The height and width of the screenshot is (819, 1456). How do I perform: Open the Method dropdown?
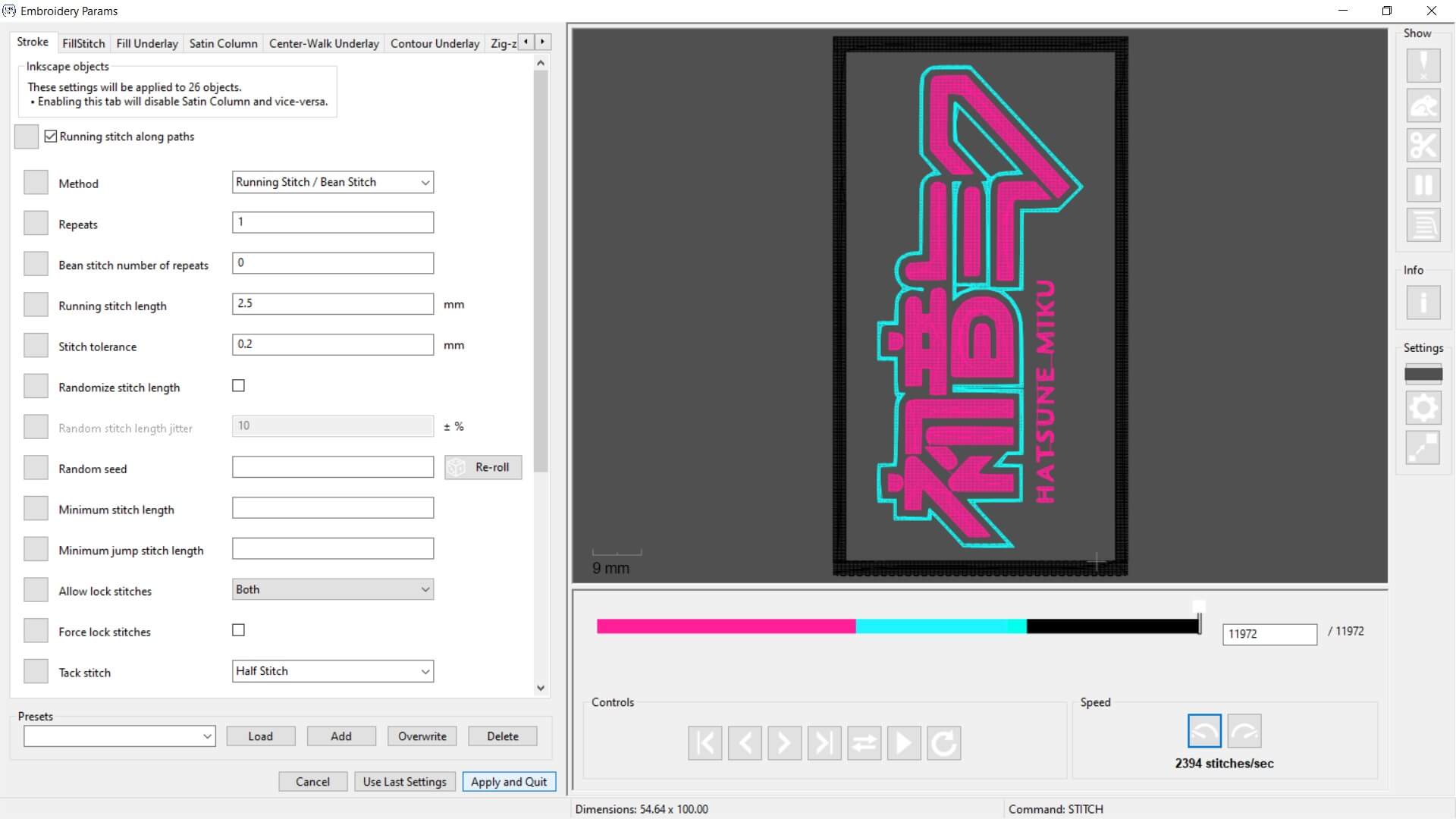333,182
